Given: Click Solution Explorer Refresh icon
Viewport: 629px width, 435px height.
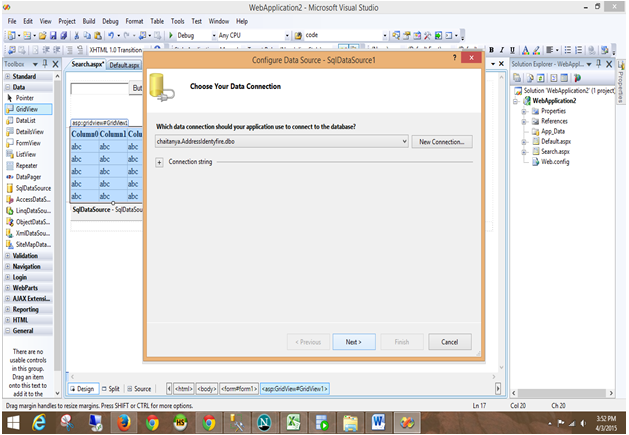Looking at the screenshot, I should point(540,78).
